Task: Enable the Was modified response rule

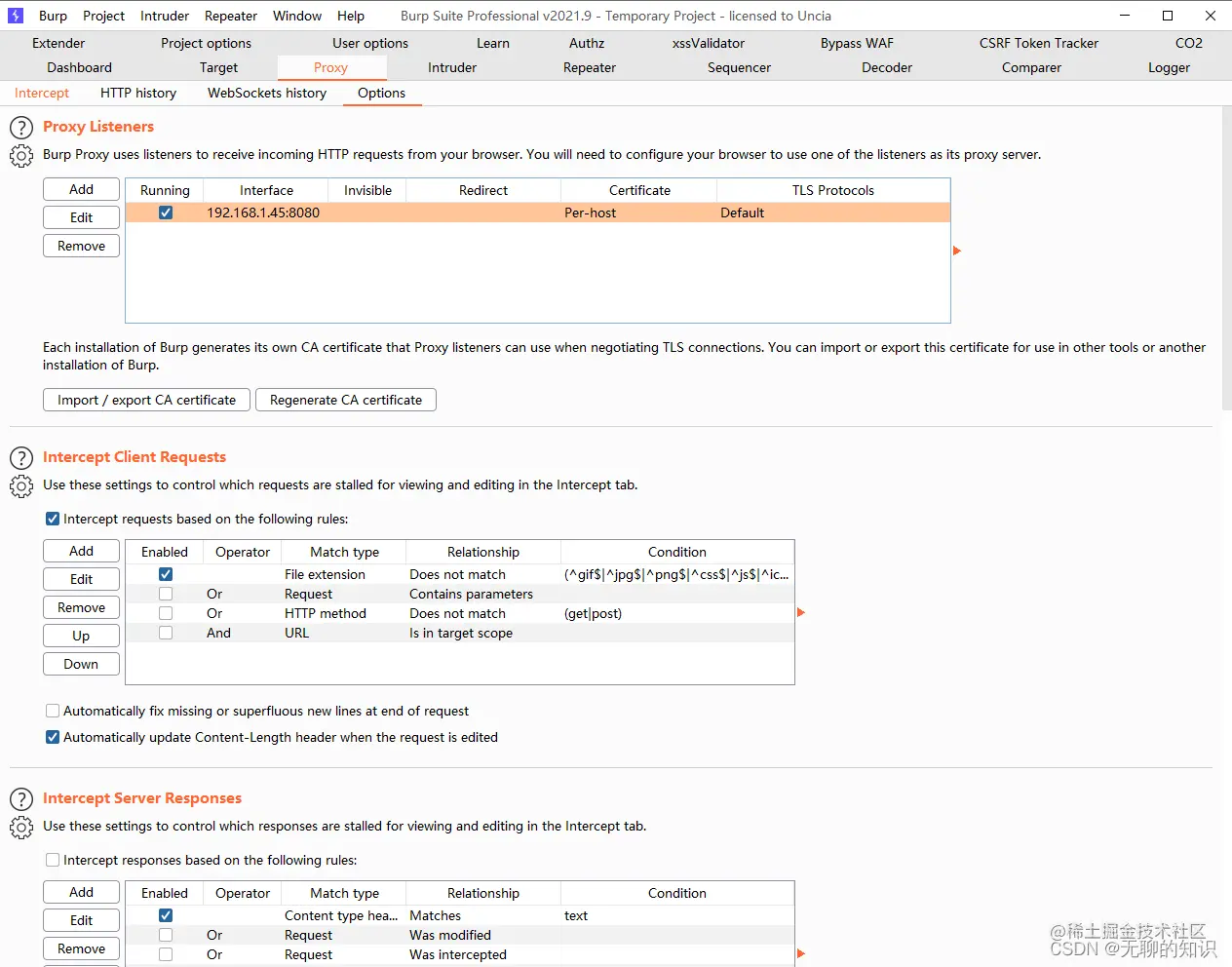Action: coord(166,935)
